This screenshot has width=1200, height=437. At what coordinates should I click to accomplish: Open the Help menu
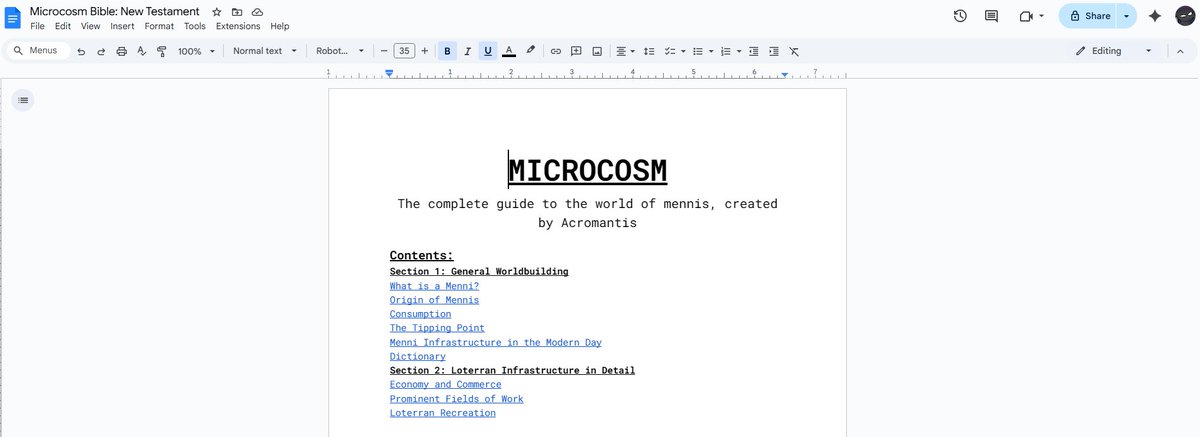pyautogui.click(x=280, y=26)
